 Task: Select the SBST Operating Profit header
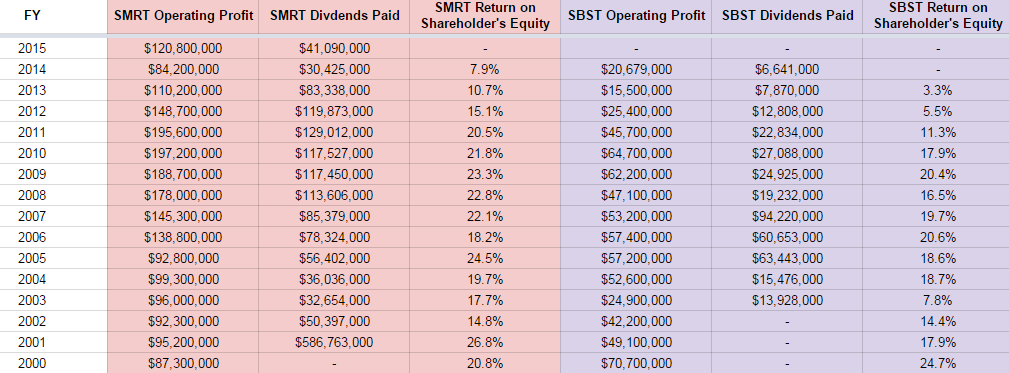click(636, 16)
